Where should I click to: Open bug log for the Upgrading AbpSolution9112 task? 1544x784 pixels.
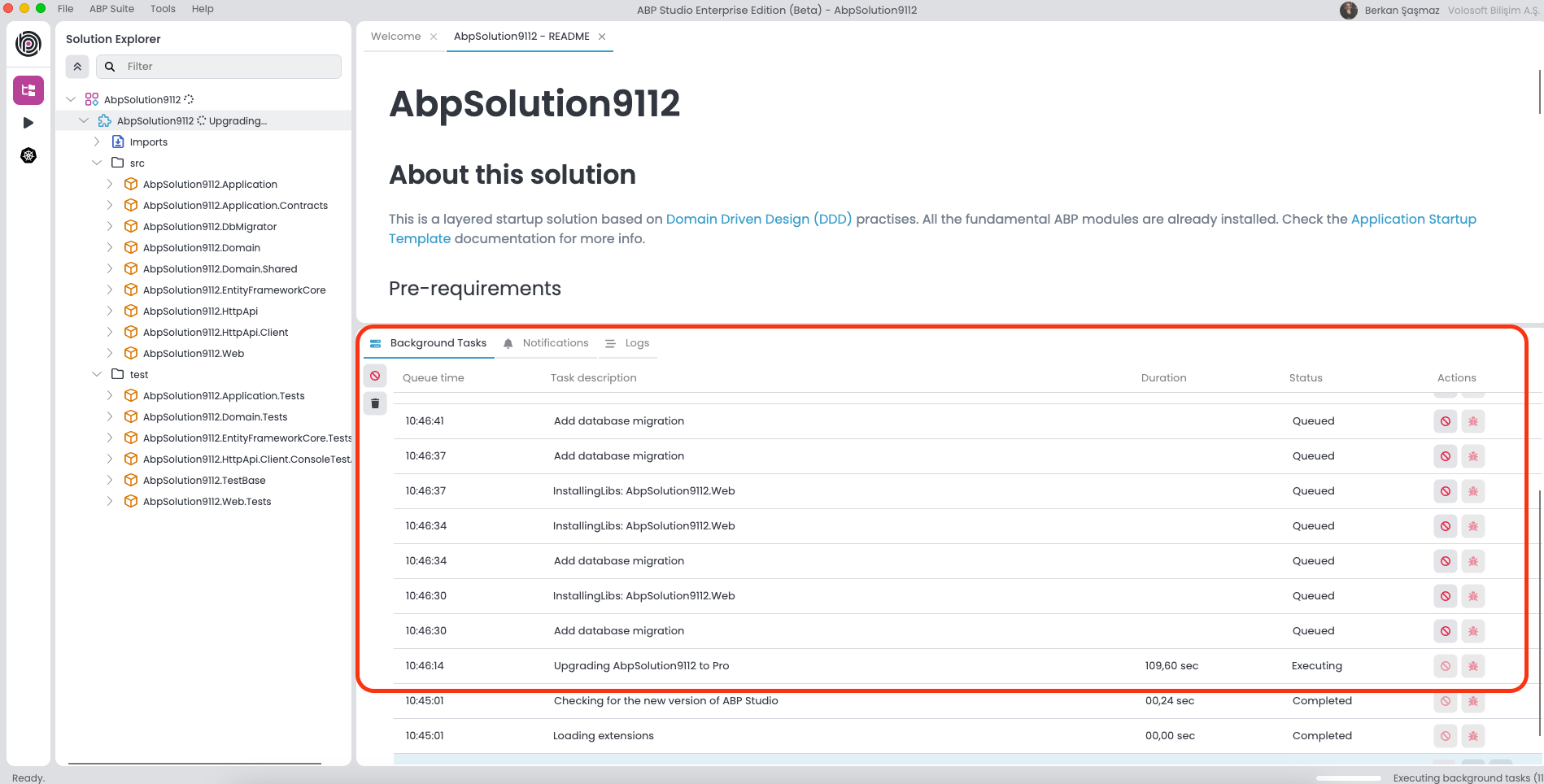[x=1472, y=666]
